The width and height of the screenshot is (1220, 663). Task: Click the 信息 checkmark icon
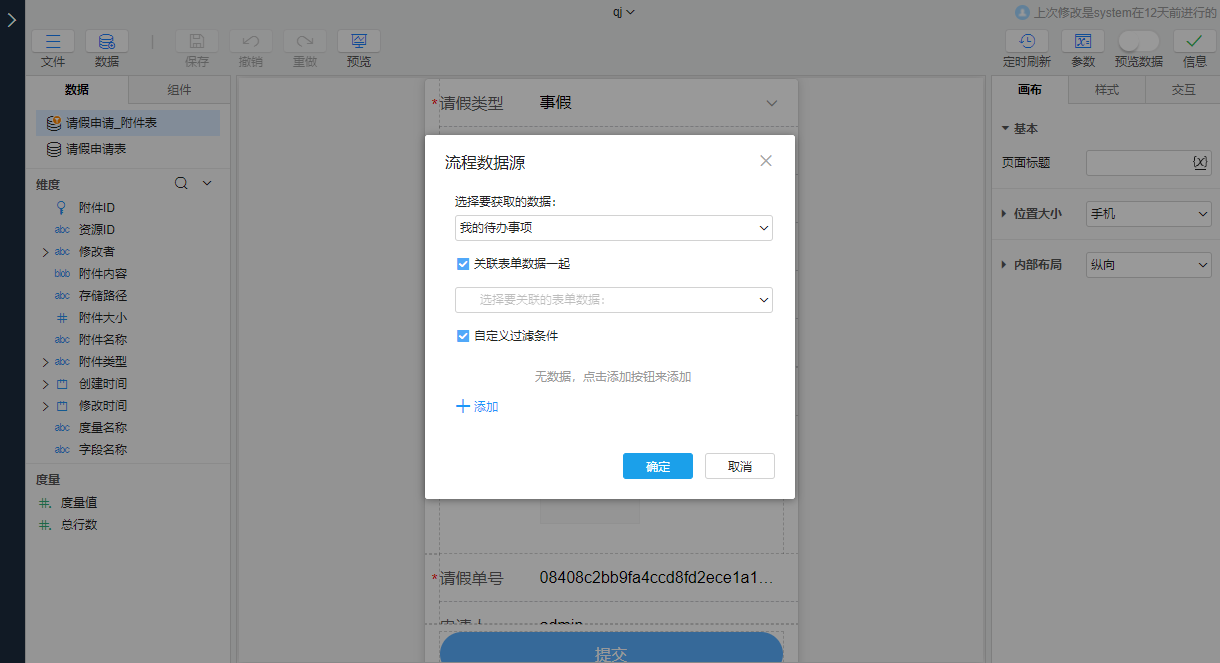(x=1194, y=42)
